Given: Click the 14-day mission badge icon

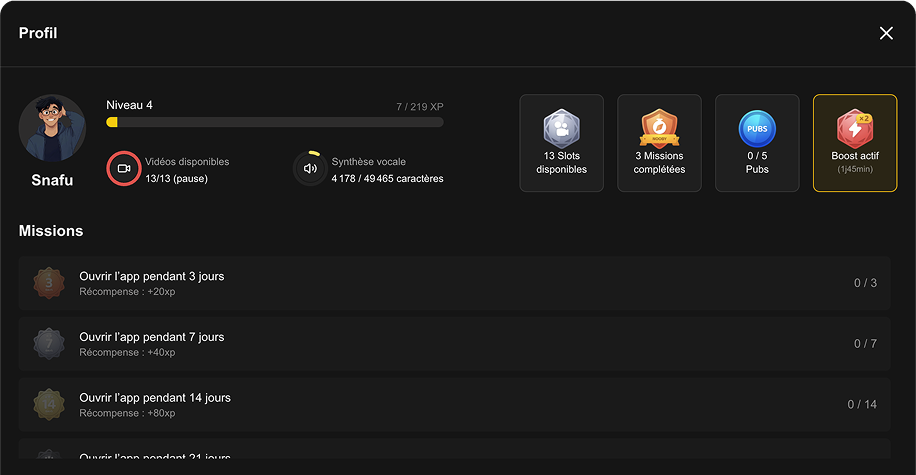Looking at the screenshot, I should (x=48, y=404).
